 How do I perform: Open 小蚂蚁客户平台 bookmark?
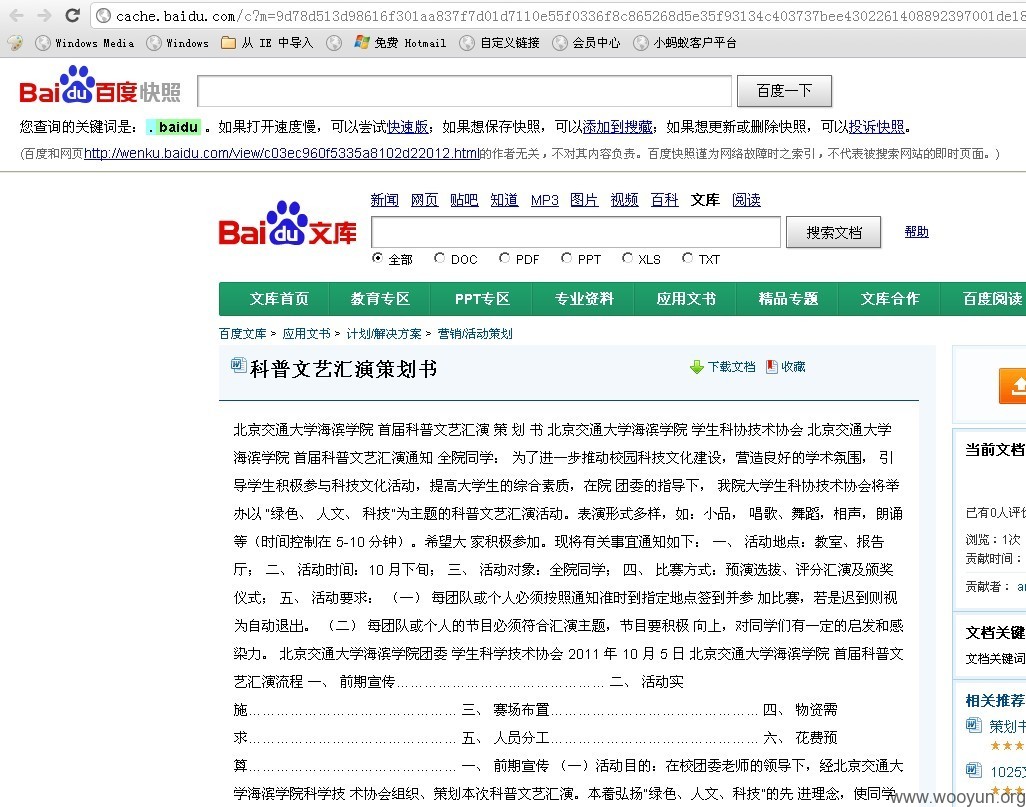(x=685, y=43)
